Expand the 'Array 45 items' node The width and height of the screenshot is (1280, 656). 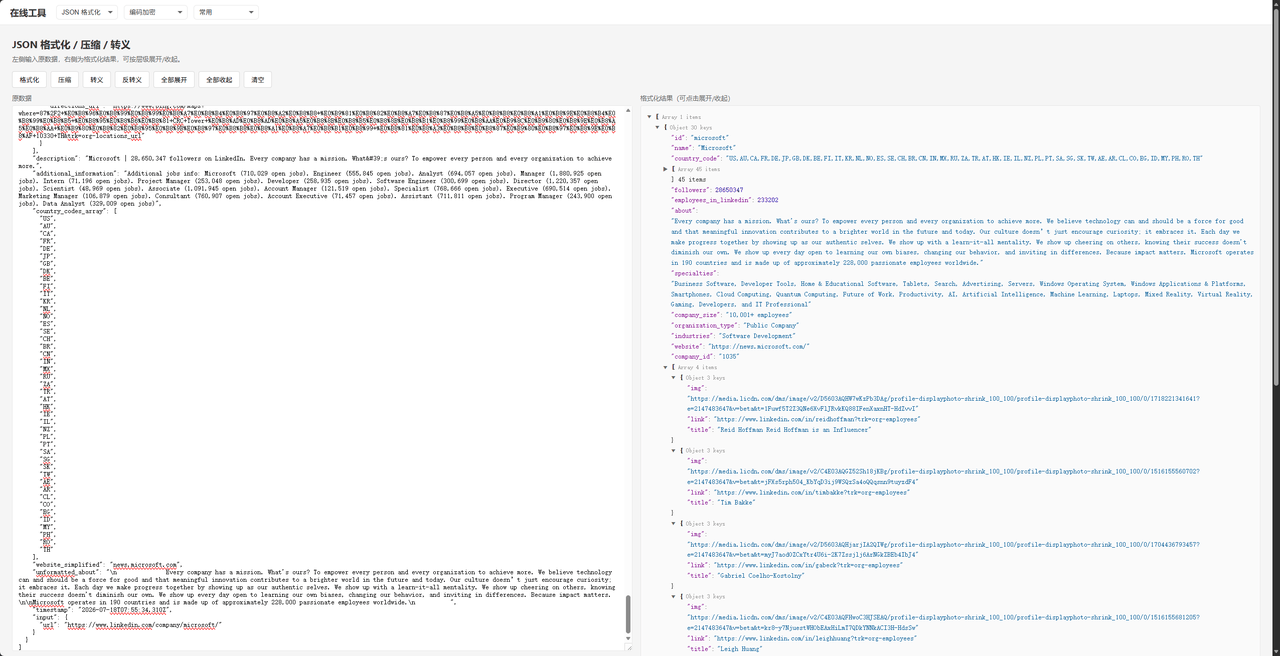coord(666,169)
